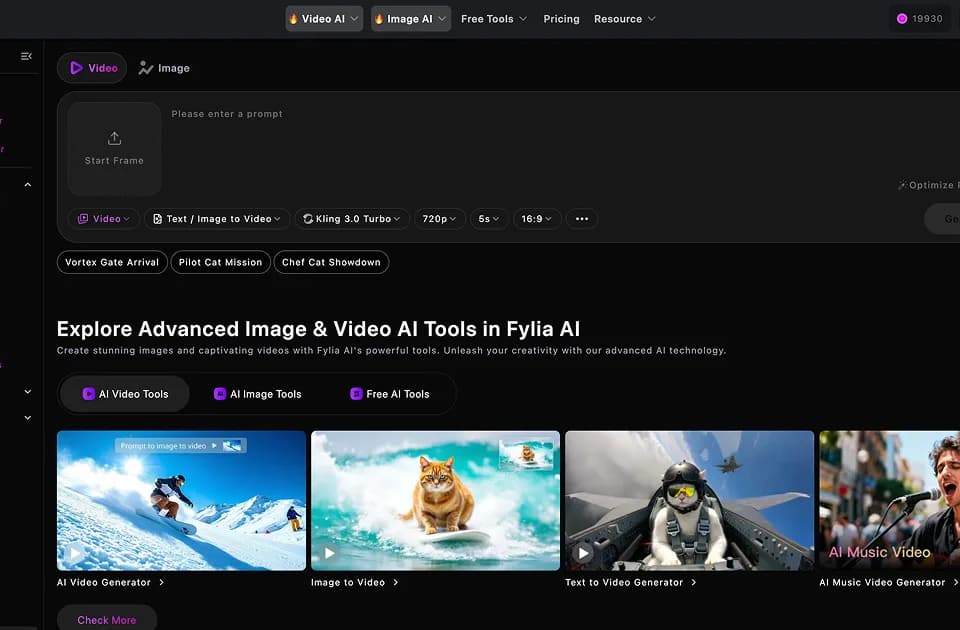Image resolution: width=960 pixels, height=630 pixels.
Task: Click the credits coin icon 19930
Action: coord(902,19)
